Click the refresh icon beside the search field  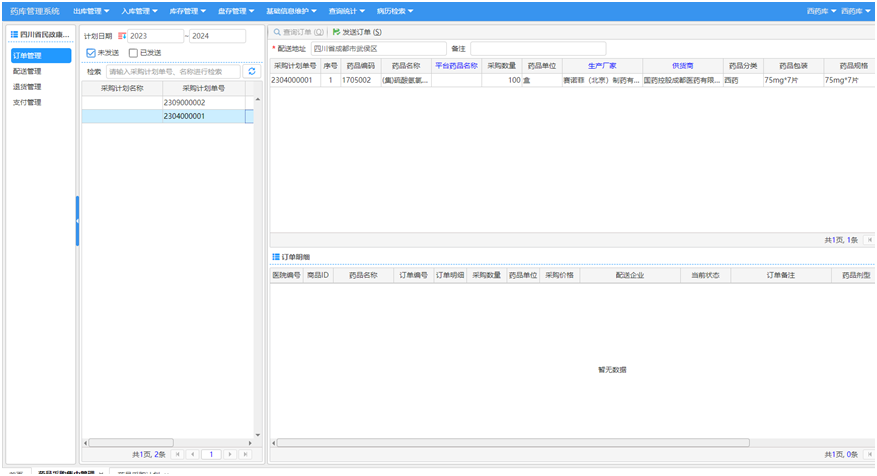point(252,72)
